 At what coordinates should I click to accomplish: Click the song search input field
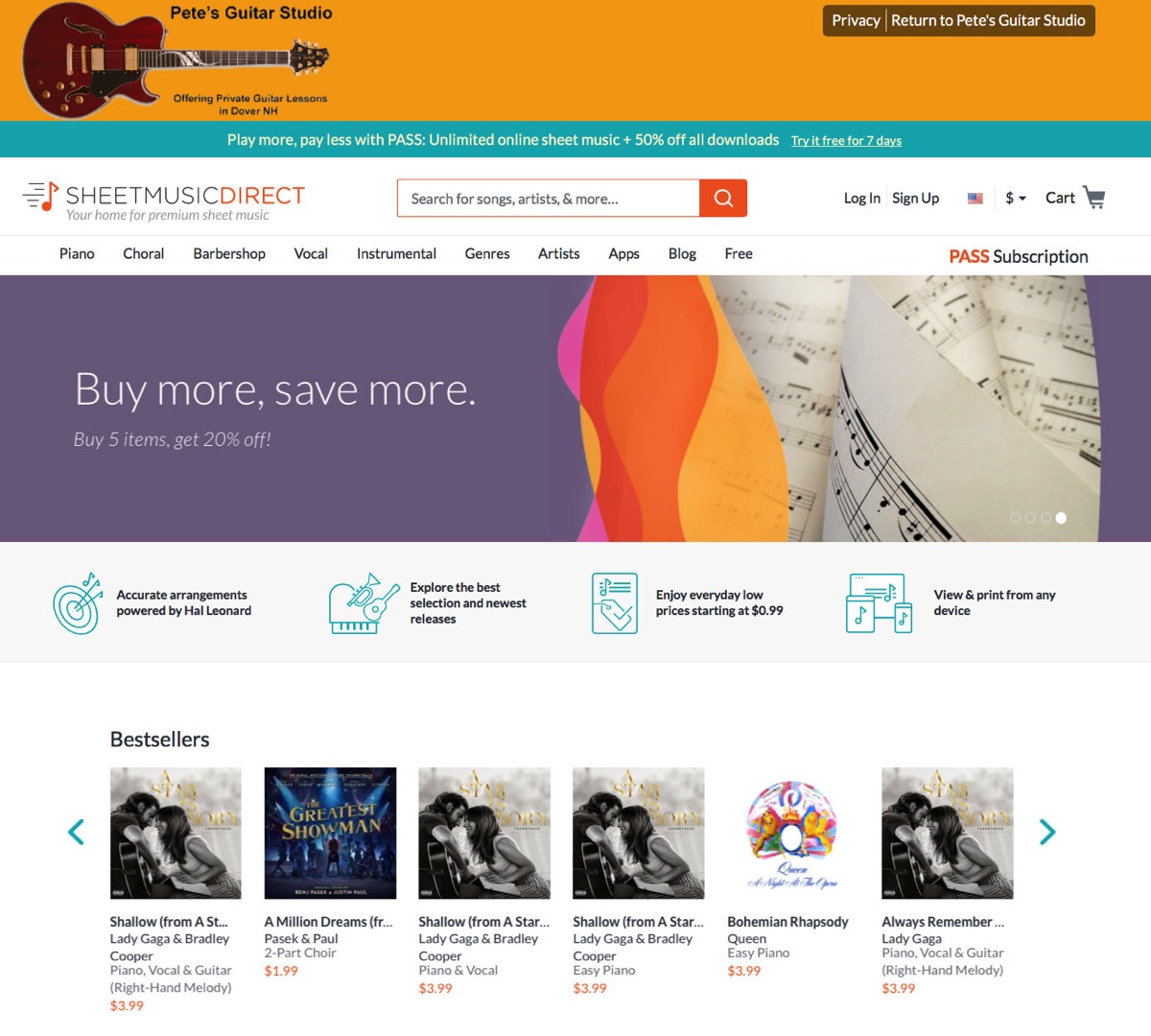pos(549,199)
